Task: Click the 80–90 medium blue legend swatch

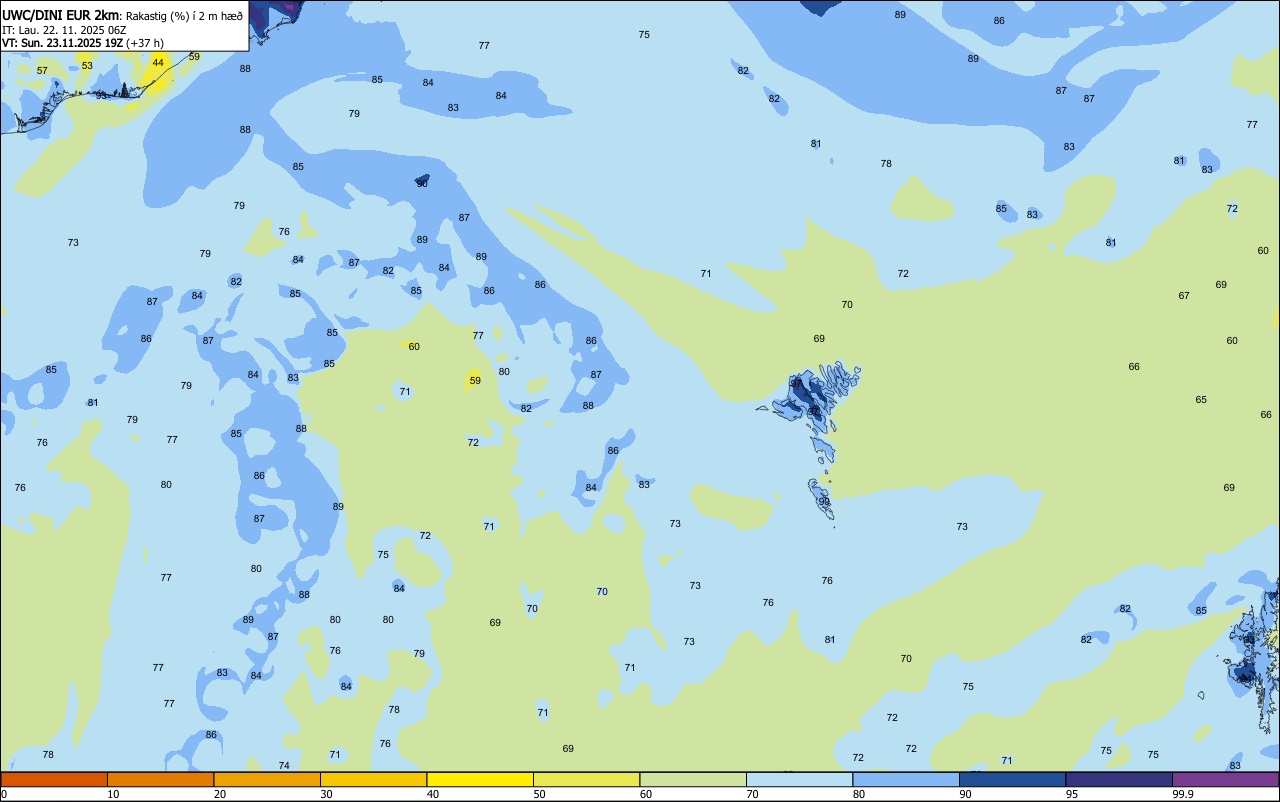Action: tap(906, 779)
